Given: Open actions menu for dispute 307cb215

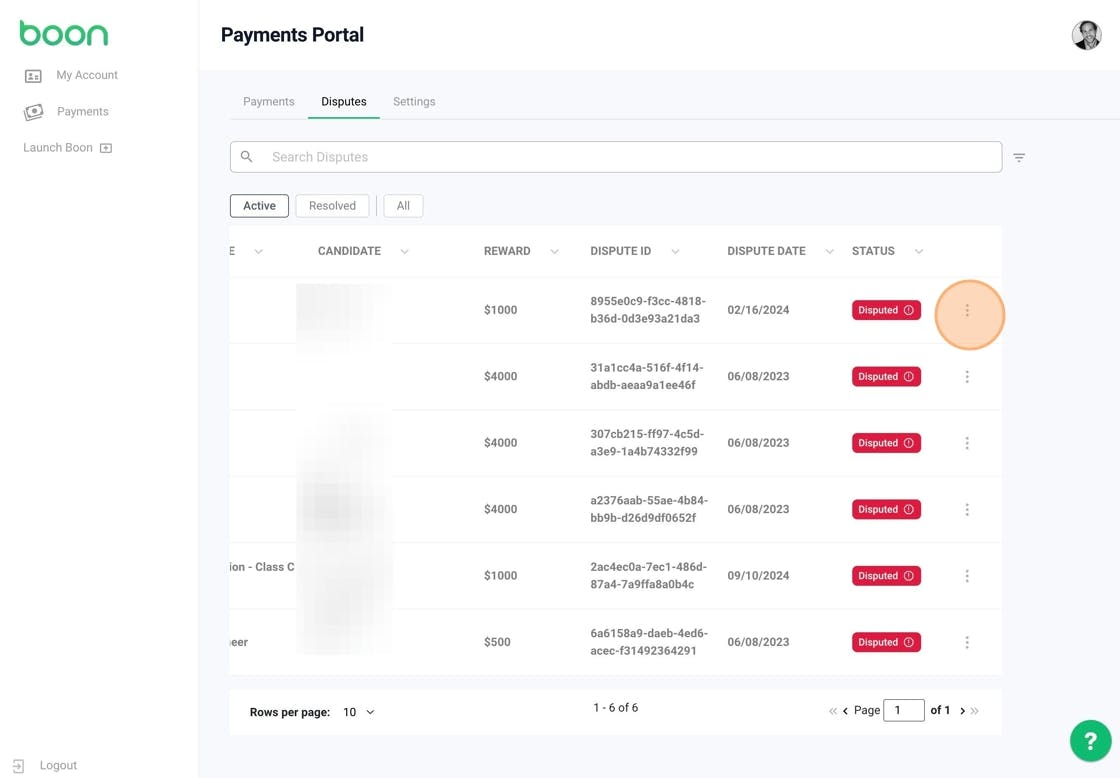Looking at the screenshot, I should [x=967, y=443].
